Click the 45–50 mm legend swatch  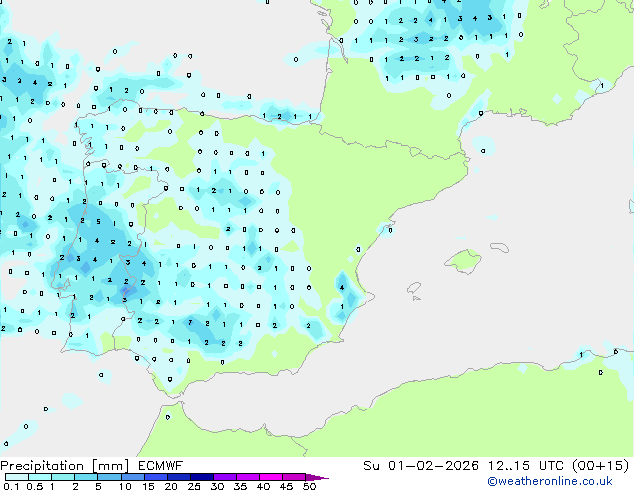(x=294, y=477)
